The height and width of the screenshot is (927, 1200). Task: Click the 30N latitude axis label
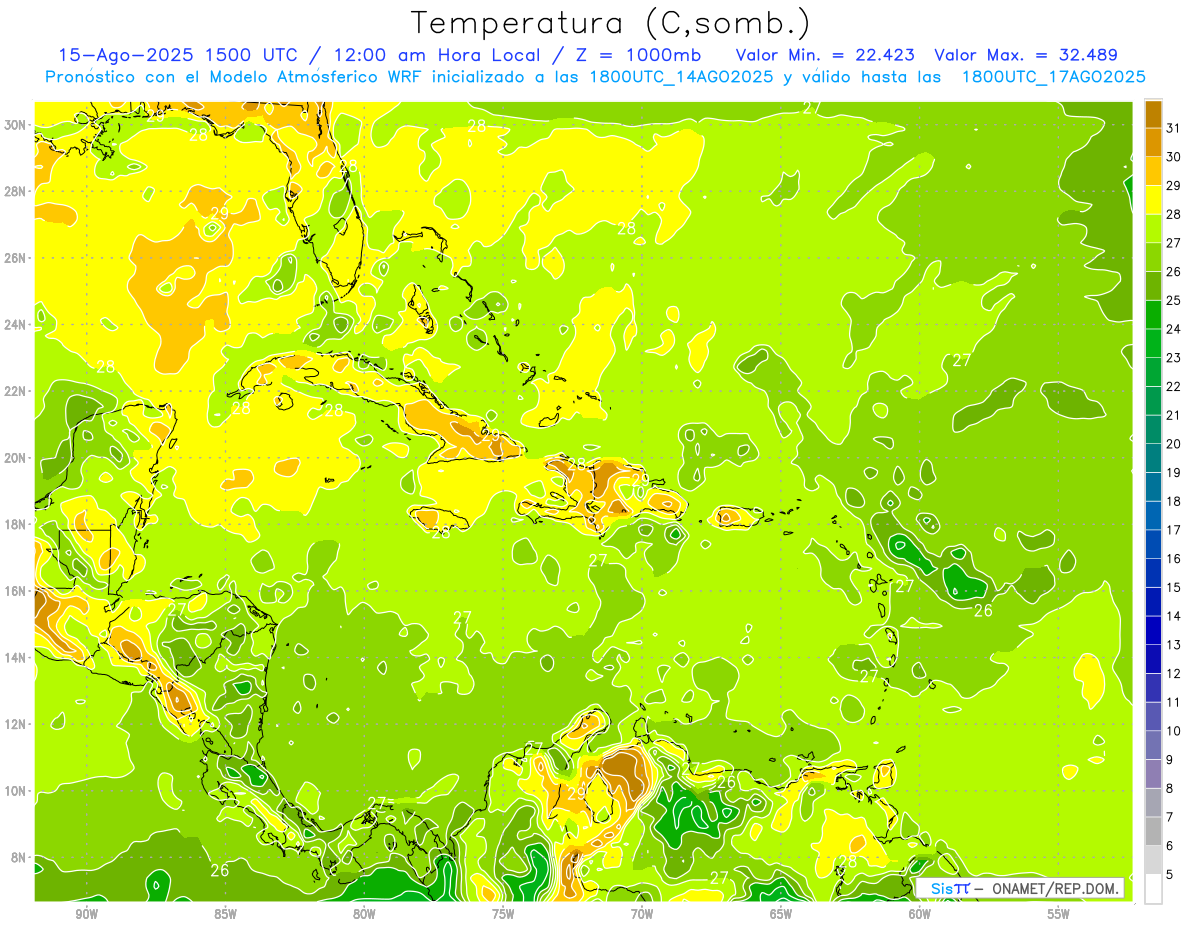tap(16, 125)
